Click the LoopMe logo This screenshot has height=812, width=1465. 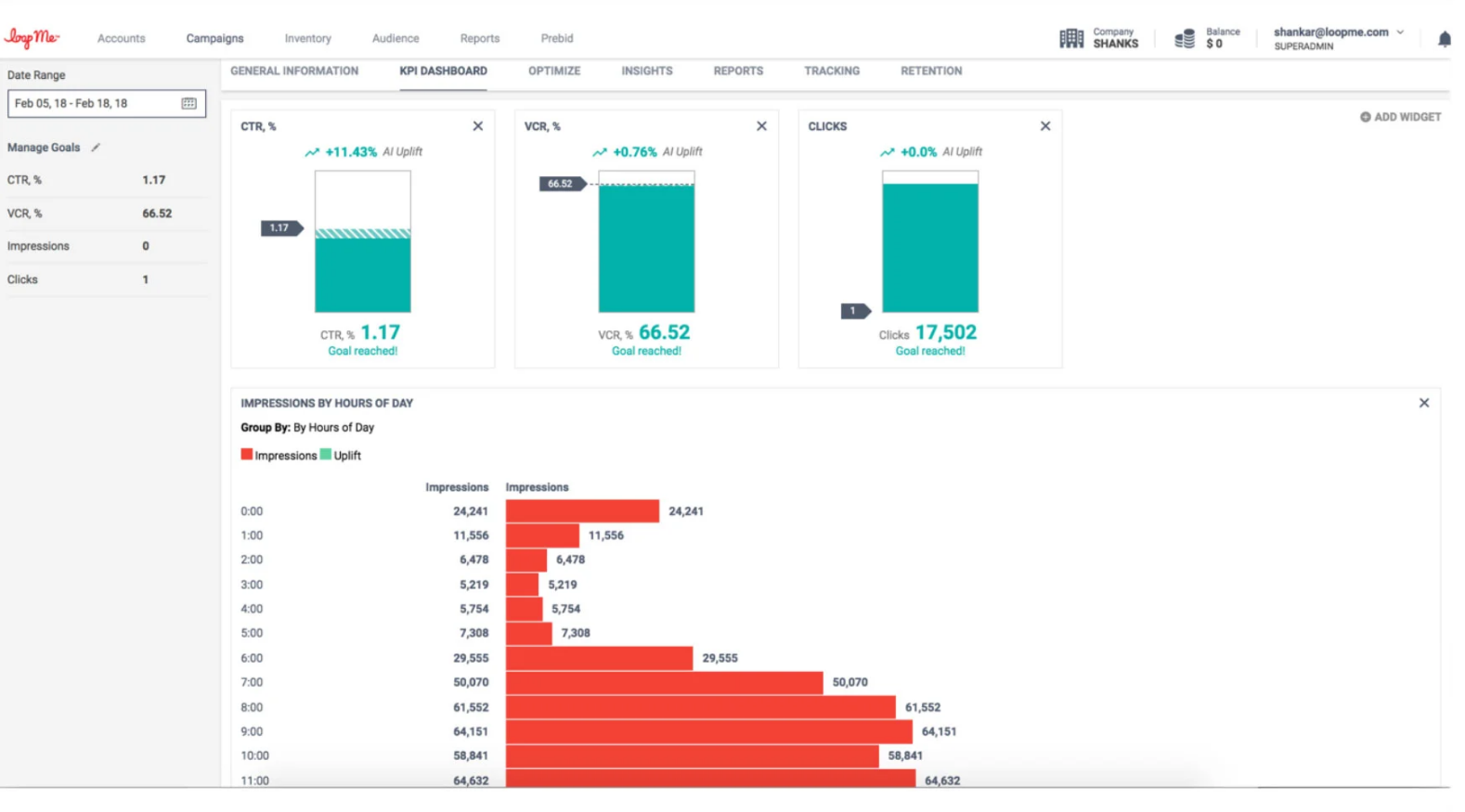(32, 38)
